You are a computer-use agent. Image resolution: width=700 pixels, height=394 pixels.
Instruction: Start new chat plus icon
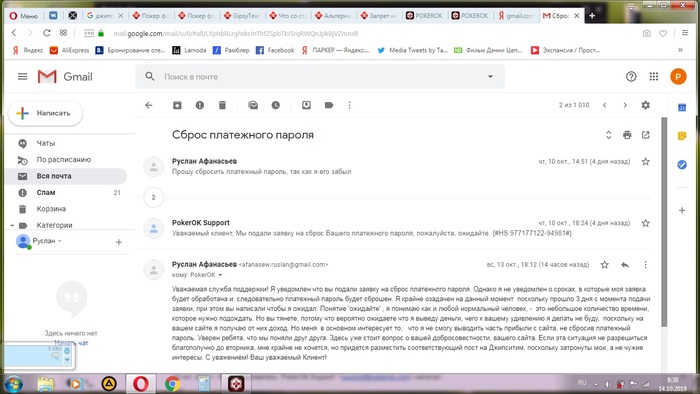[119, 242]
